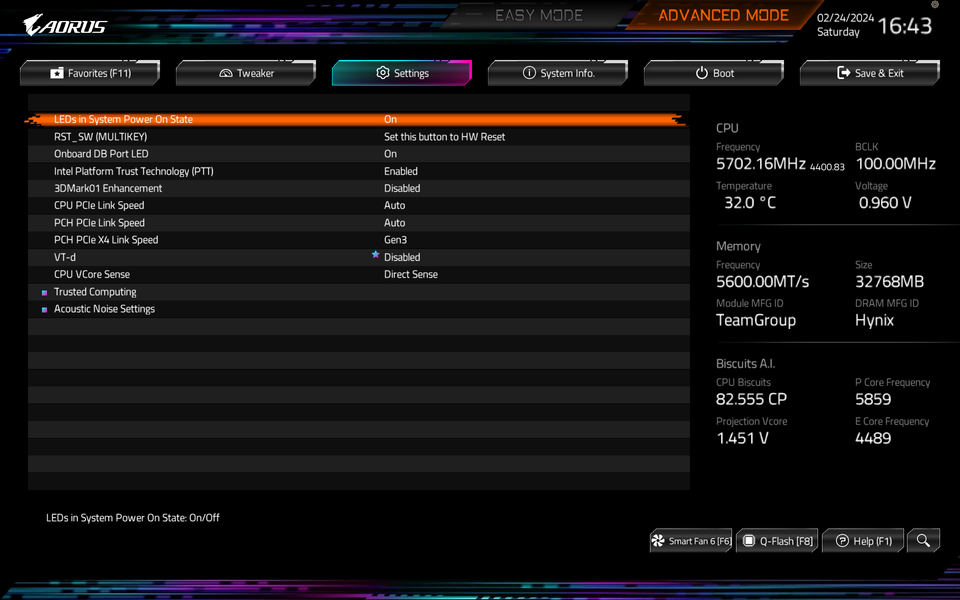Click the Trusted Computing submenu bullet
This screenshot has height=600, width=960.
click(x=44, y=293)
